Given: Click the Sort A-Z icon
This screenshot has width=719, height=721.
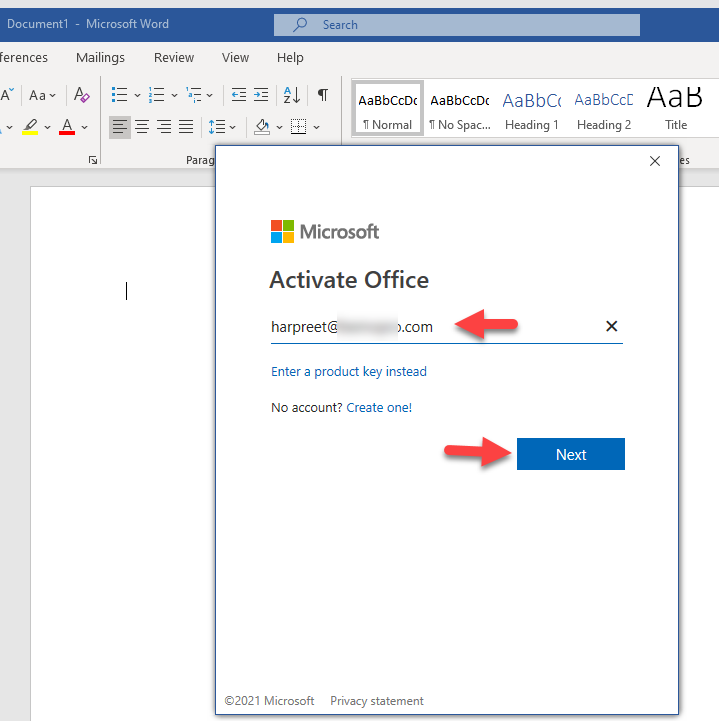Looking at the screenshot, I should (x=292, y=95).
